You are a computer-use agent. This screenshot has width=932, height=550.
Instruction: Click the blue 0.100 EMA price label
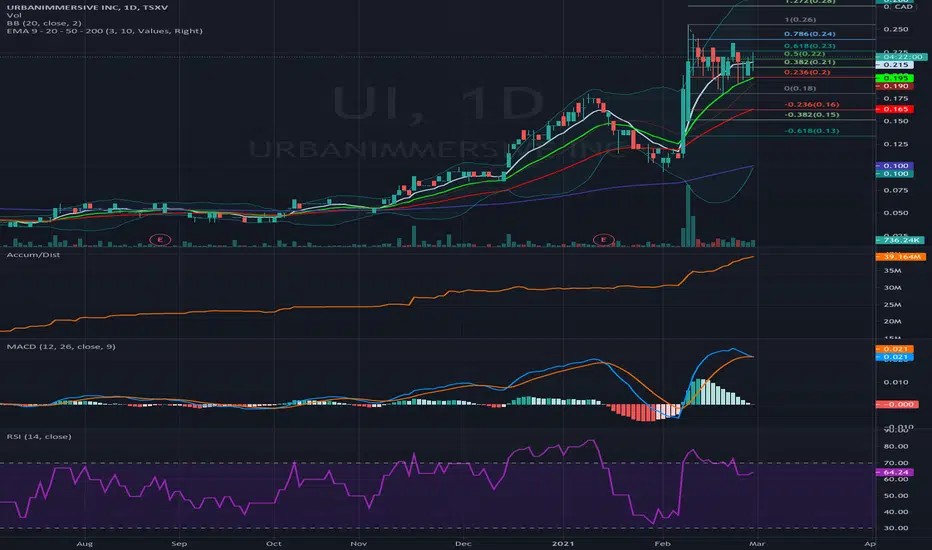point(895,165)
